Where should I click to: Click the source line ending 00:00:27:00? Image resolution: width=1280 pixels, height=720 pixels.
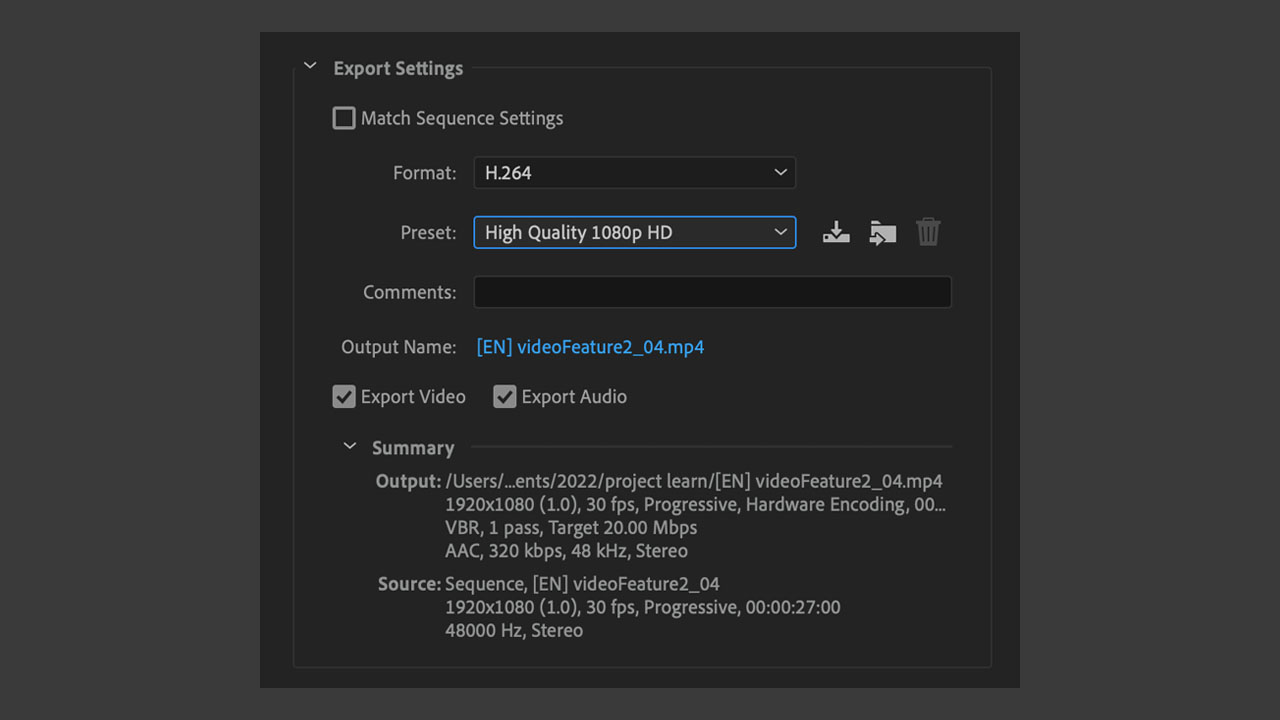pos(643,607)
